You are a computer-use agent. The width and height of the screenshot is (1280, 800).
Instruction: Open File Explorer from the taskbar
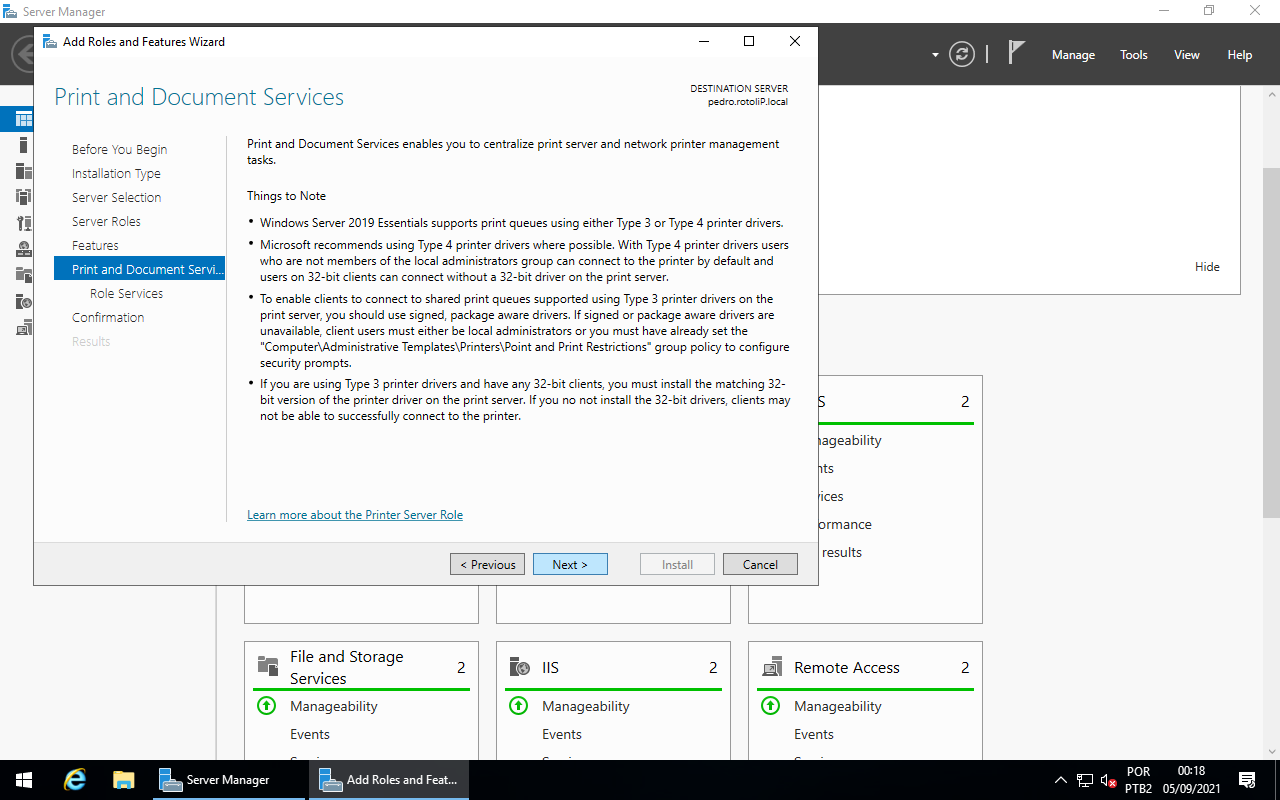[123, 780]
